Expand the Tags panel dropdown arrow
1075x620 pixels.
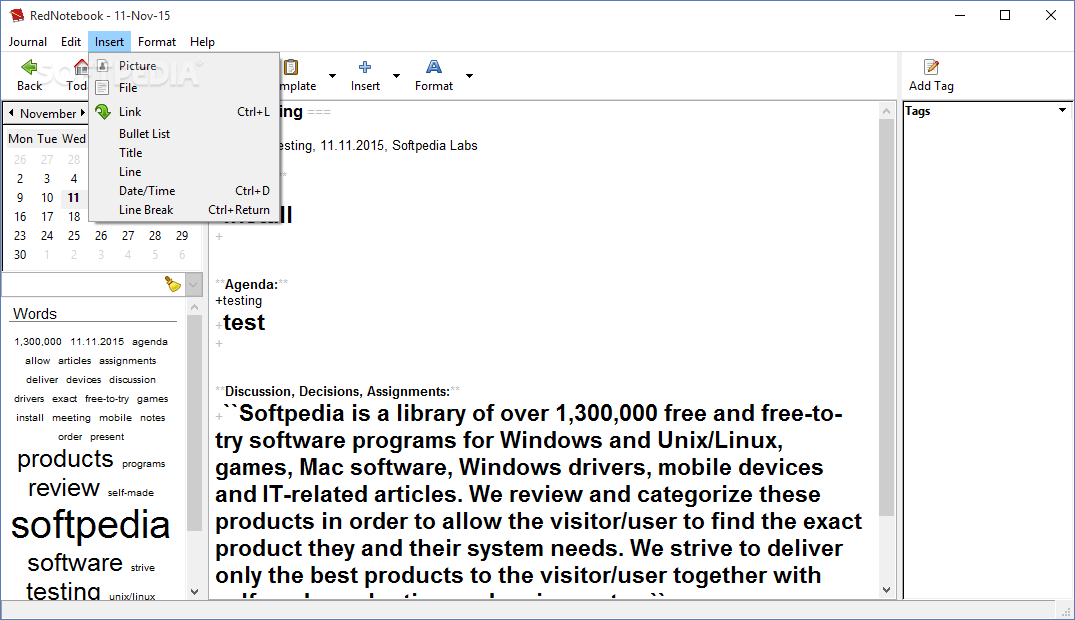[1062, 110]
